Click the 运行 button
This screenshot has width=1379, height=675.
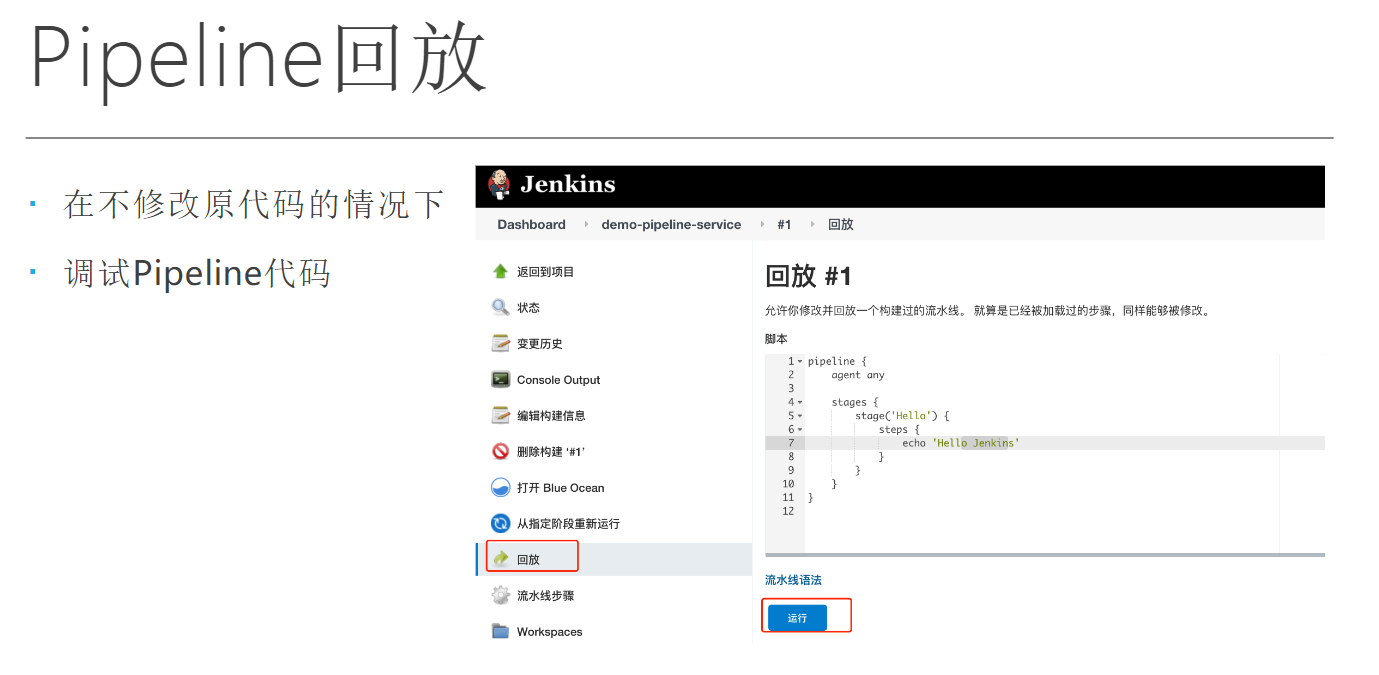pyautogui.click(x=797, y=618)
